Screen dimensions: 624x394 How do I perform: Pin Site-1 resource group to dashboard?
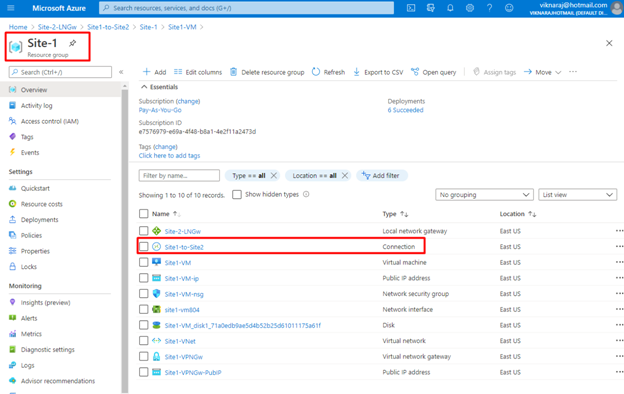72,43
